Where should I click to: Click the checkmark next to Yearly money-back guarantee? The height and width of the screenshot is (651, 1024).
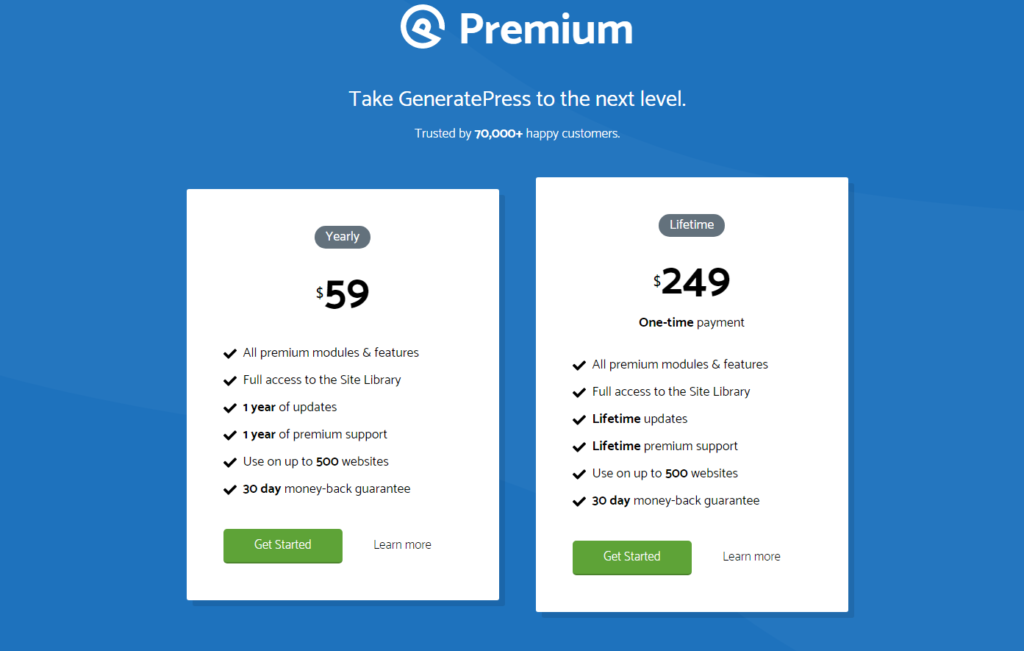coord(228,488)
